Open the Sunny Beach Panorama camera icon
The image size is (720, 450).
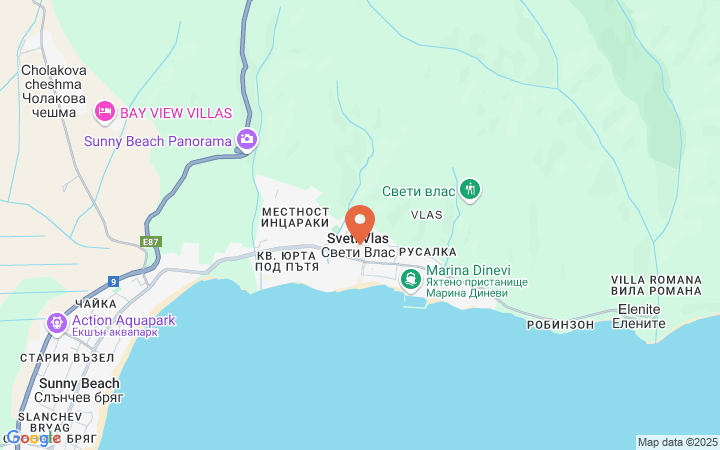click(247, 140)
